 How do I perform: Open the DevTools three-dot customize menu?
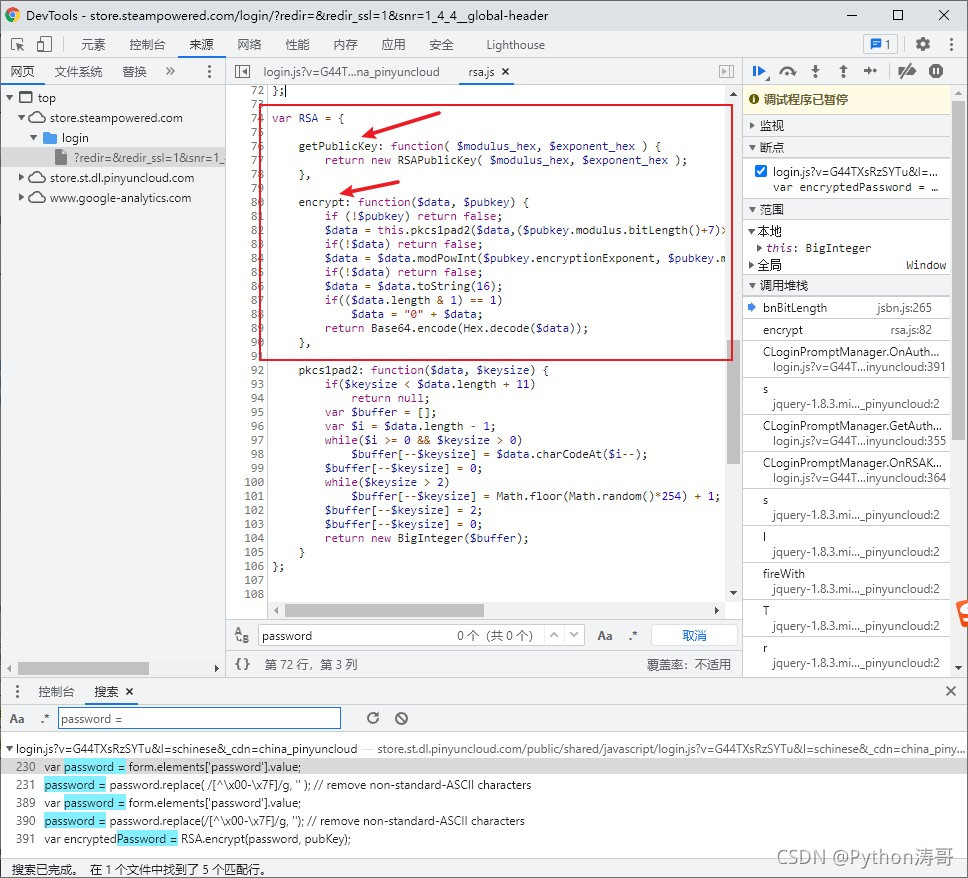(951, 44)
